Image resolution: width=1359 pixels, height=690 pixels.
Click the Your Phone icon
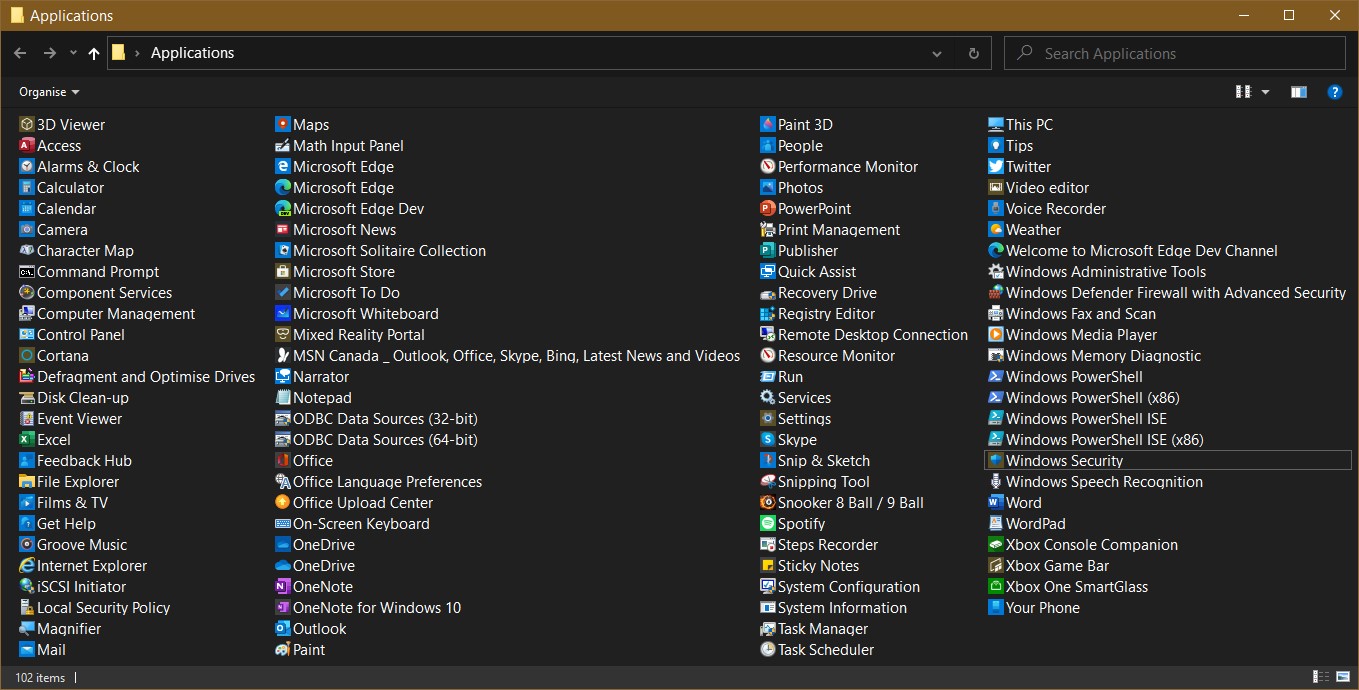[x=996, y=608]
